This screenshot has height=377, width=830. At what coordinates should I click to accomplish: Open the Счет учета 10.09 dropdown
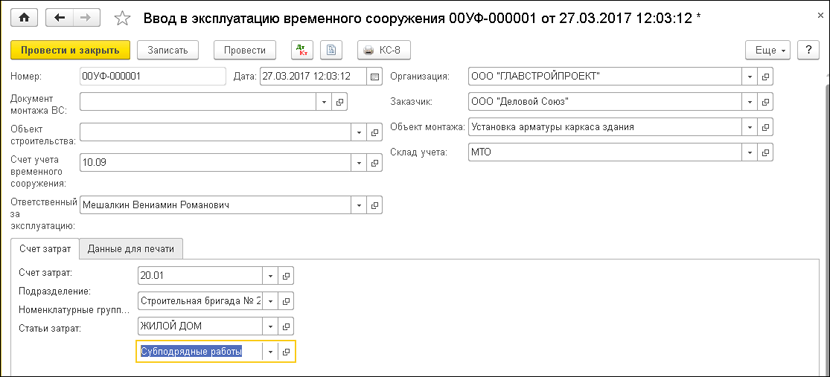pos(359,163)
